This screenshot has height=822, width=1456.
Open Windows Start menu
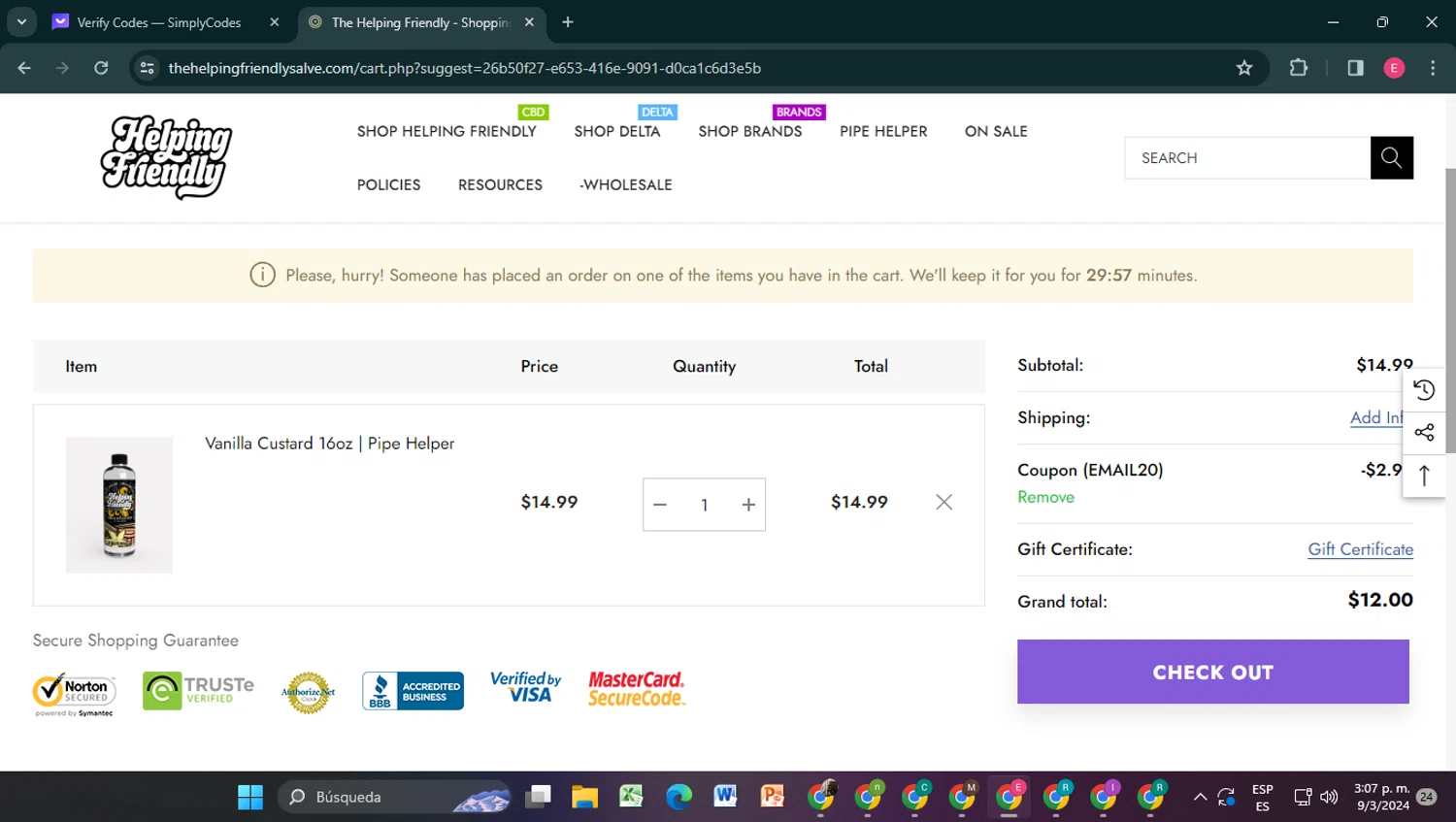point(250,797)
